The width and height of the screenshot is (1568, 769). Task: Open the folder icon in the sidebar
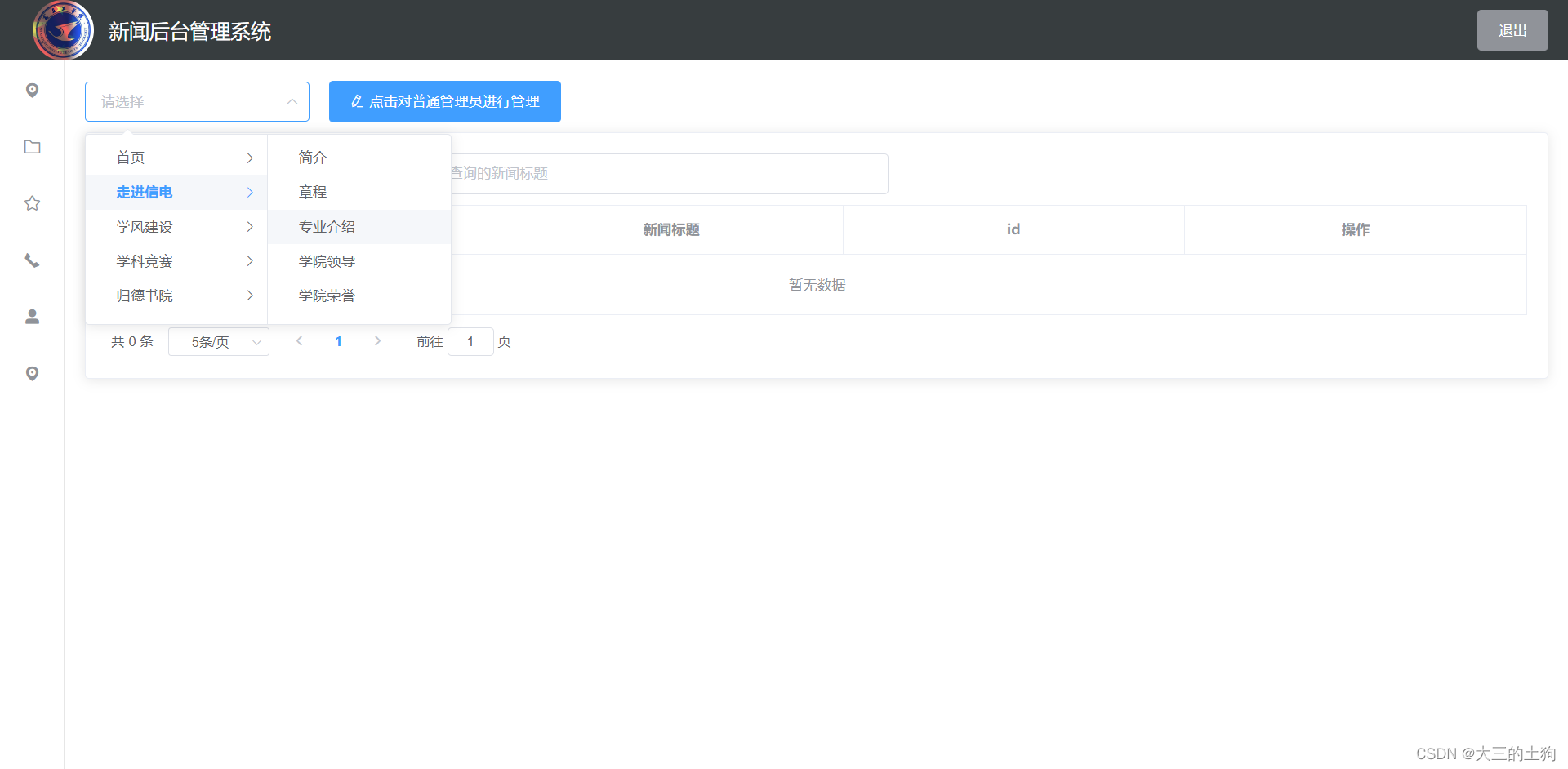(32, 147)
